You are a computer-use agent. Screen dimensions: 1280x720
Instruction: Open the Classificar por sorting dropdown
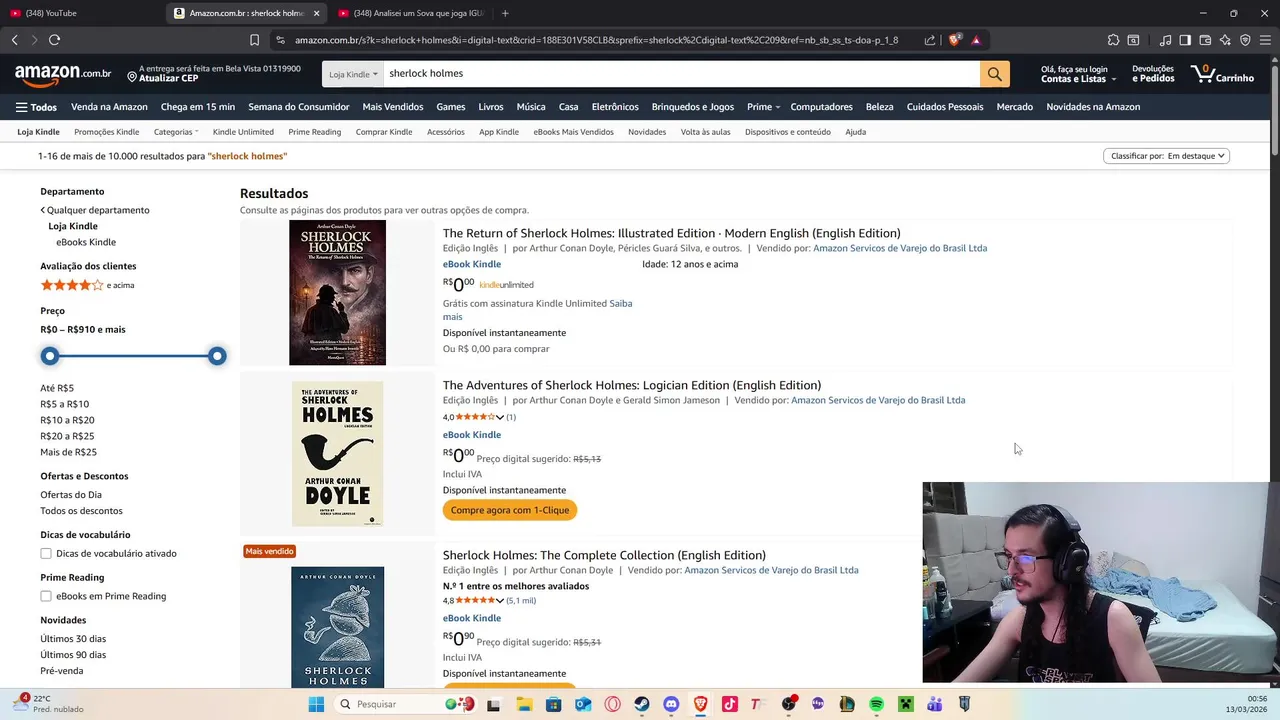point(1166,156)
